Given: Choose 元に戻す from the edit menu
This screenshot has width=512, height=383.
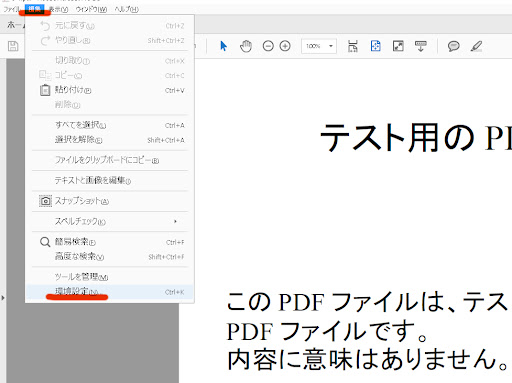Looking at the screenshot, I should point(110,26).
